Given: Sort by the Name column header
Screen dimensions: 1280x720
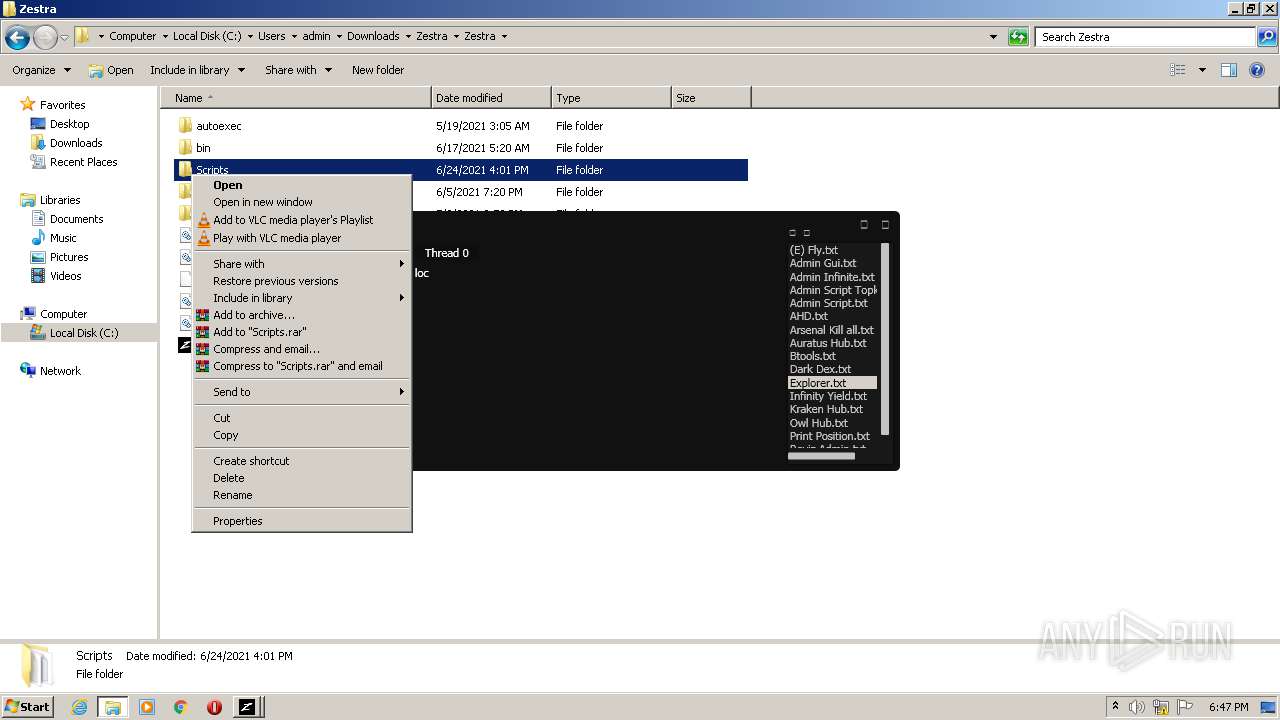Looking at the screenshot, I should click(296, 98).
